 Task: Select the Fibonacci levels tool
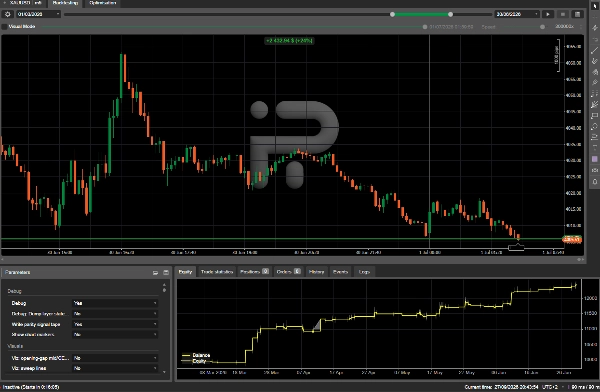click(x=594, y=94)
